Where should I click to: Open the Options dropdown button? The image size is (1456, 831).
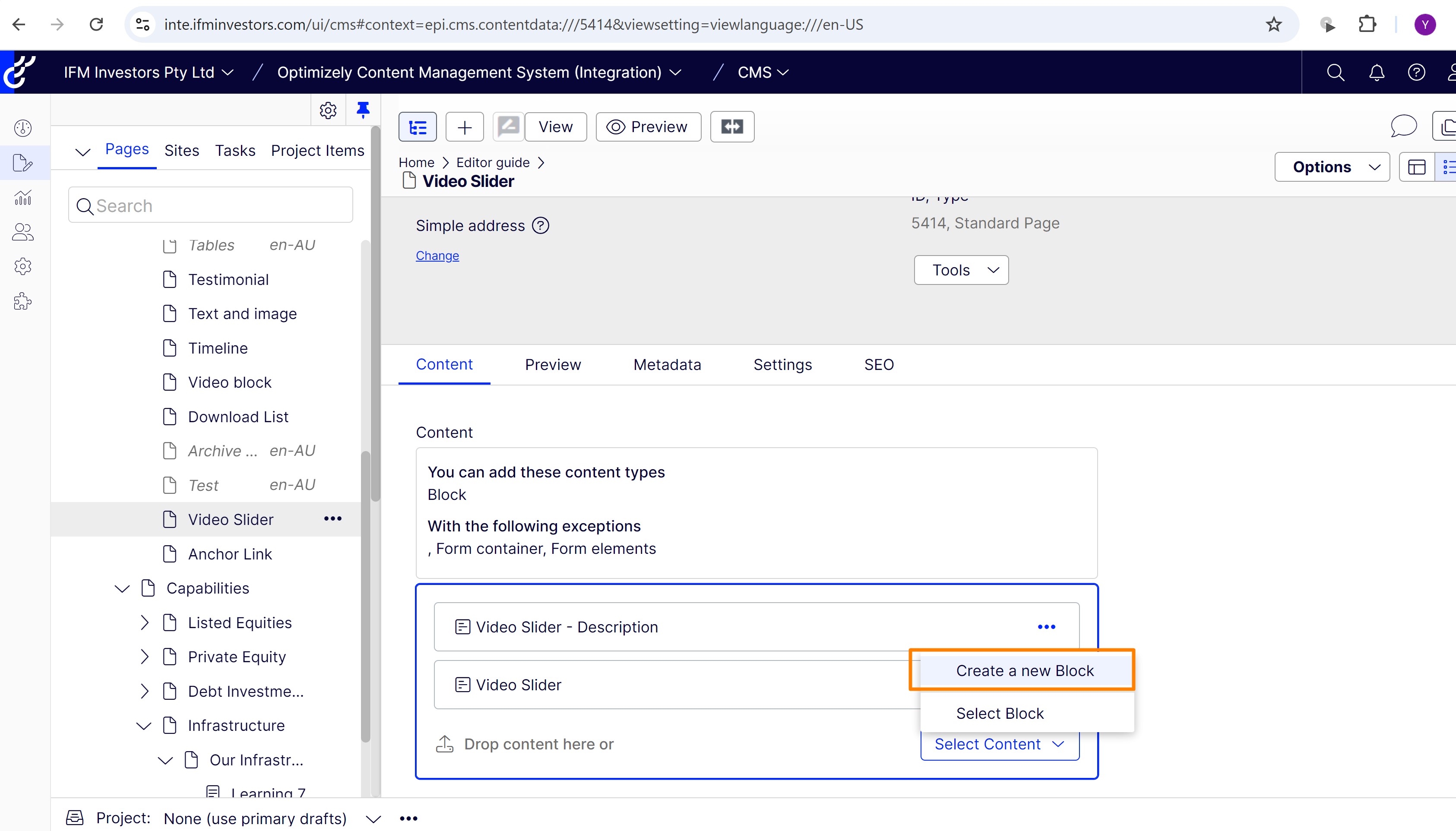tap(1332, 167)
